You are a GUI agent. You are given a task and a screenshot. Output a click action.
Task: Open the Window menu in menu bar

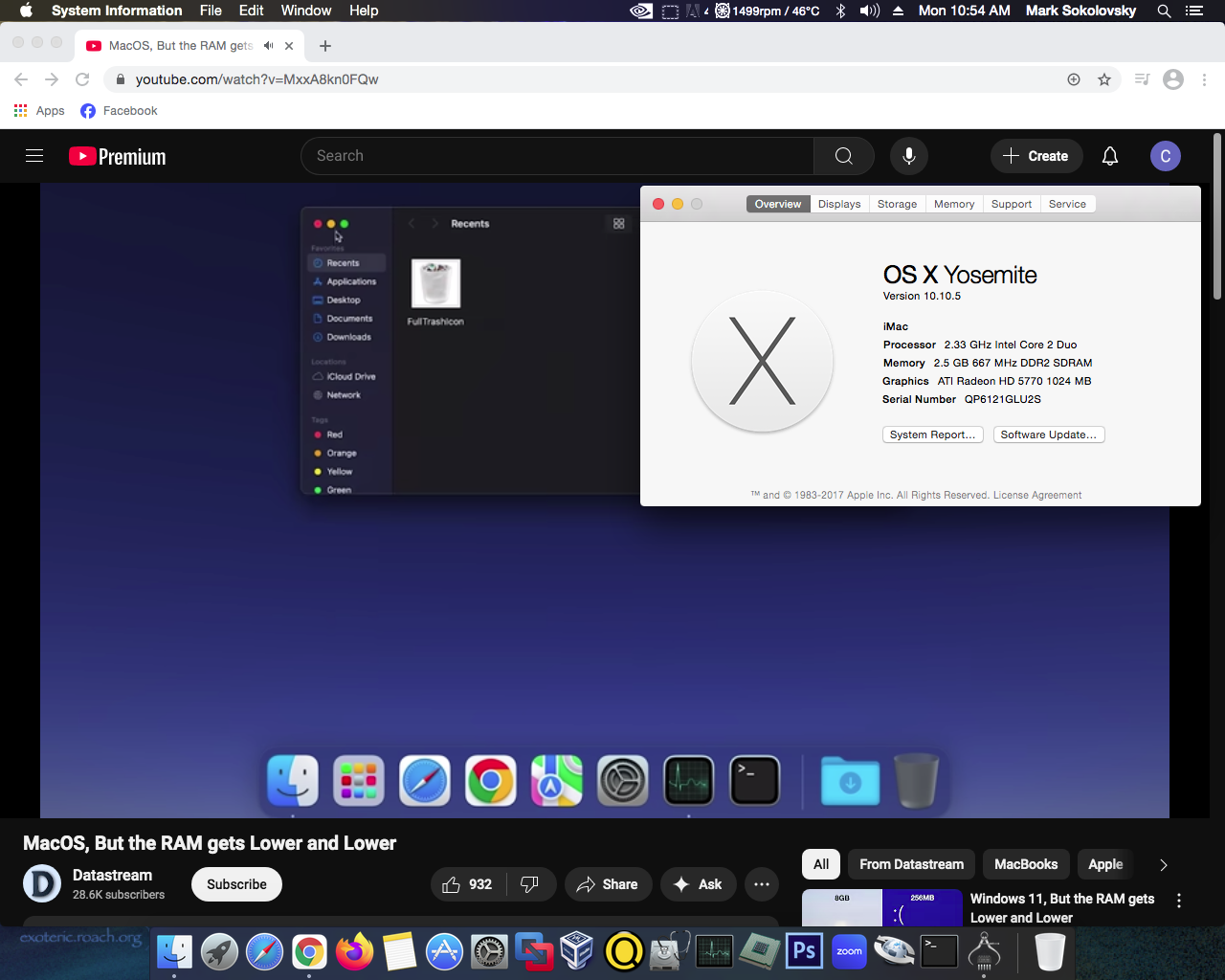[x=305, y=11]
